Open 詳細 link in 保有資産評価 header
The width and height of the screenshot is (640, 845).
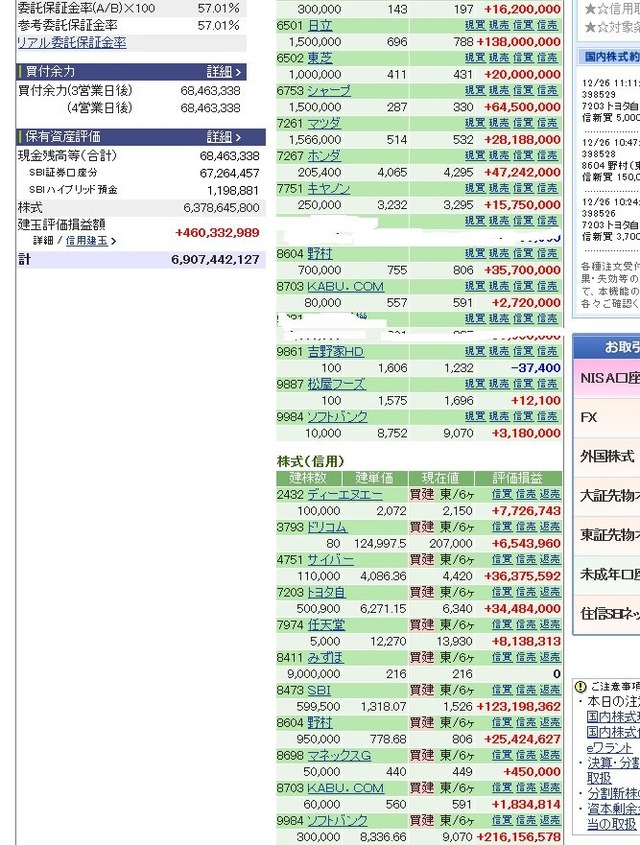click(x=224, y=137)
